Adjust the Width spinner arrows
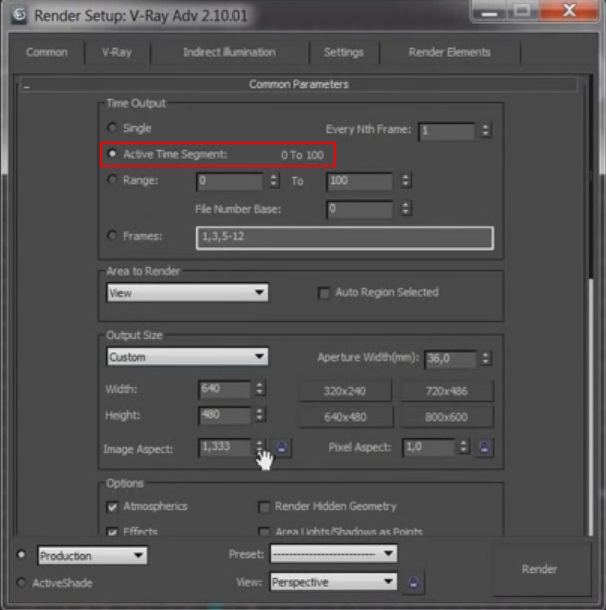Image resolution: width=606 pixels, height=610 pixels. pos(260,388)
